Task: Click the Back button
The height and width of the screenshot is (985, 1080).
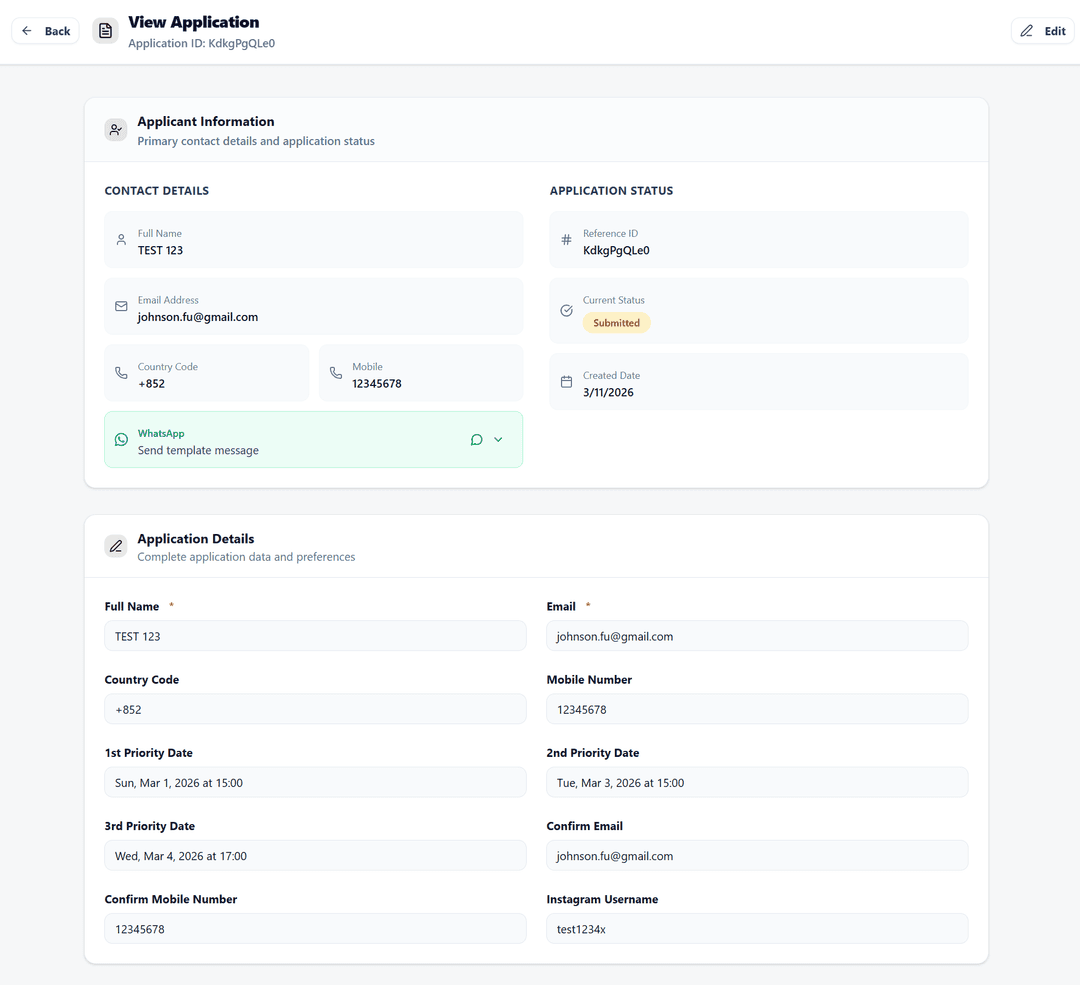Action: 45,30
